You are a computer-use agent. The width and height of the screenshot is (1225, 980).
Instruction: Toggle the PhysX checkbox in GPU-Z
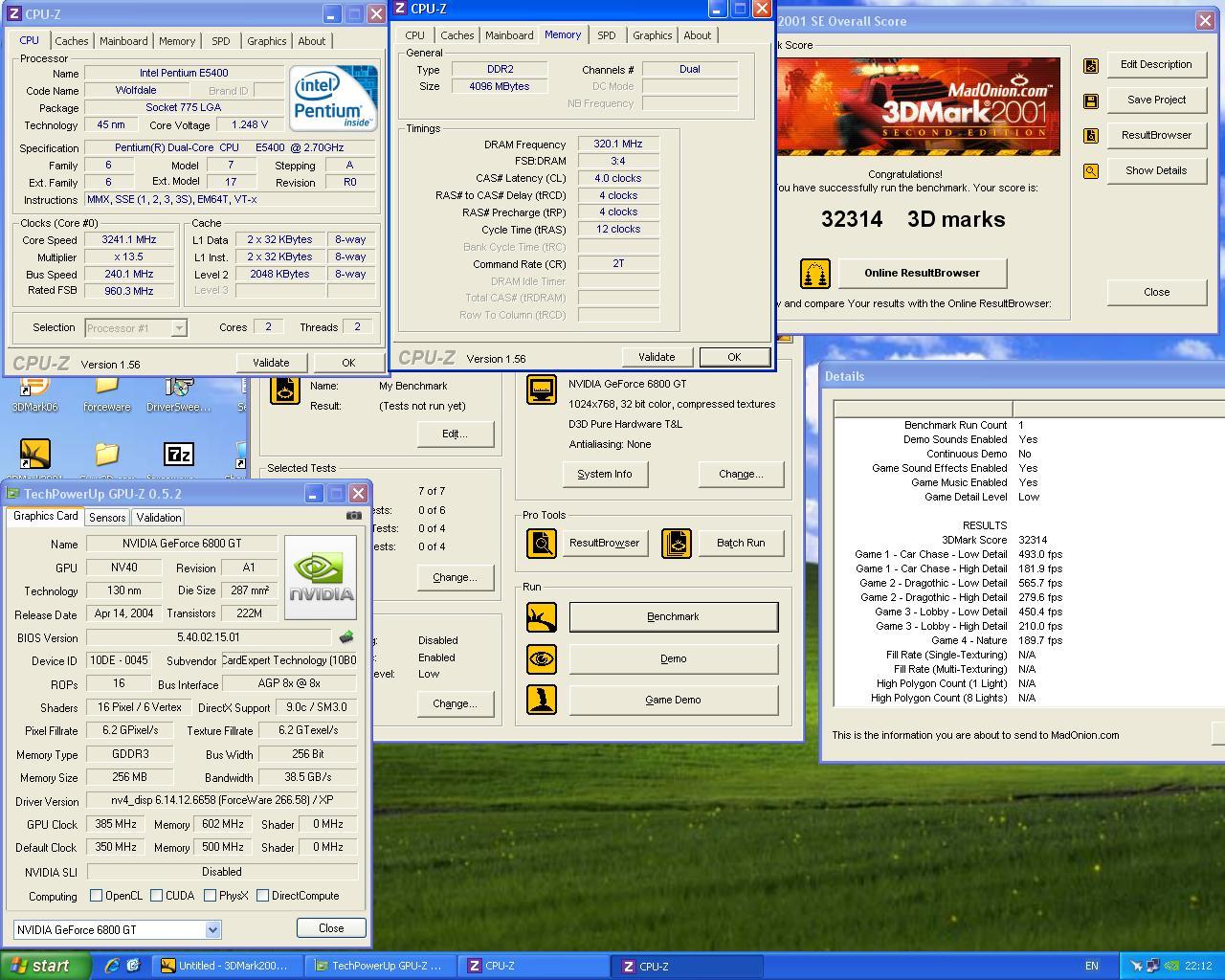(x=210, y=896)
